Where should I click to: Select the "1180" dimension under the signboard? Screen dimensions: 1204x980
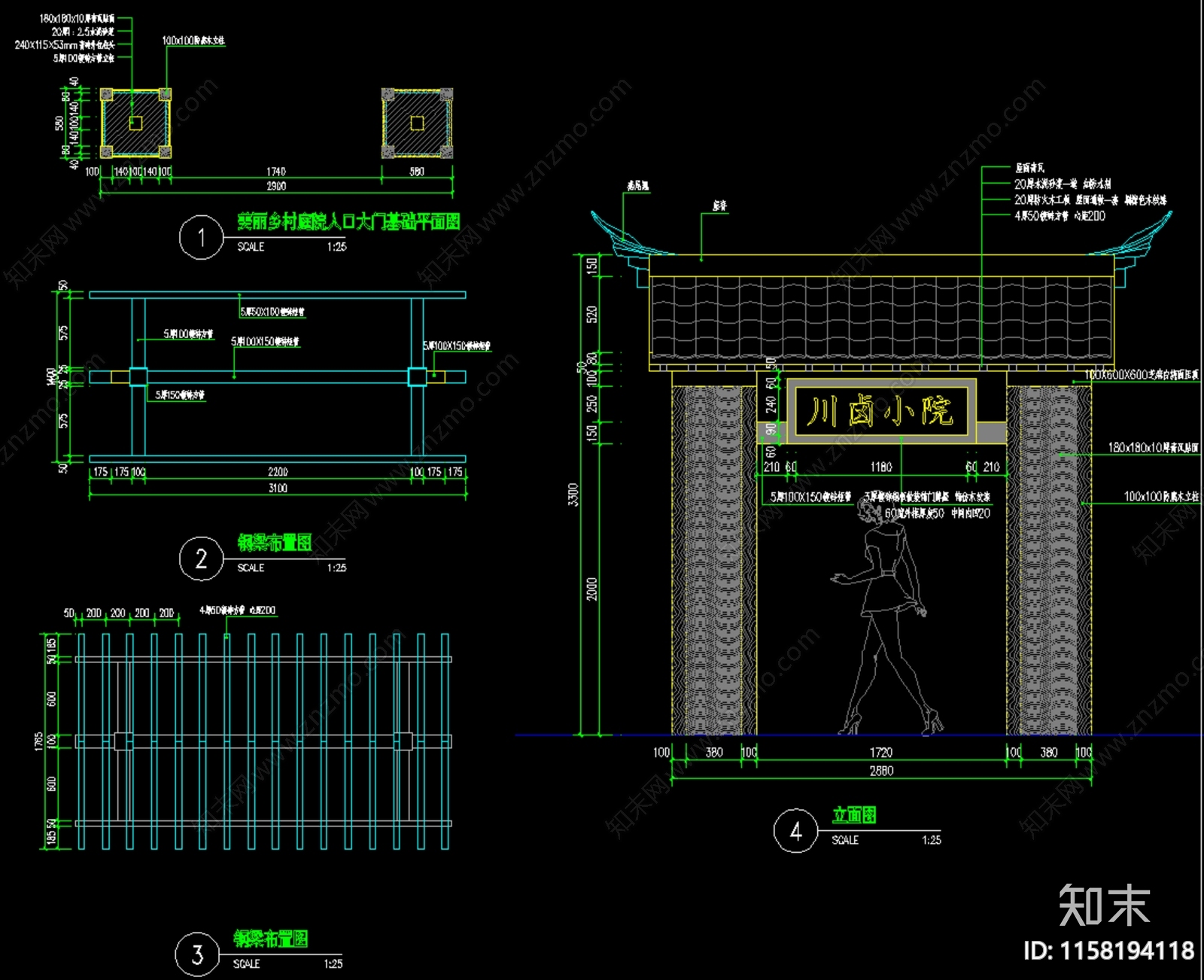[881, 467]
